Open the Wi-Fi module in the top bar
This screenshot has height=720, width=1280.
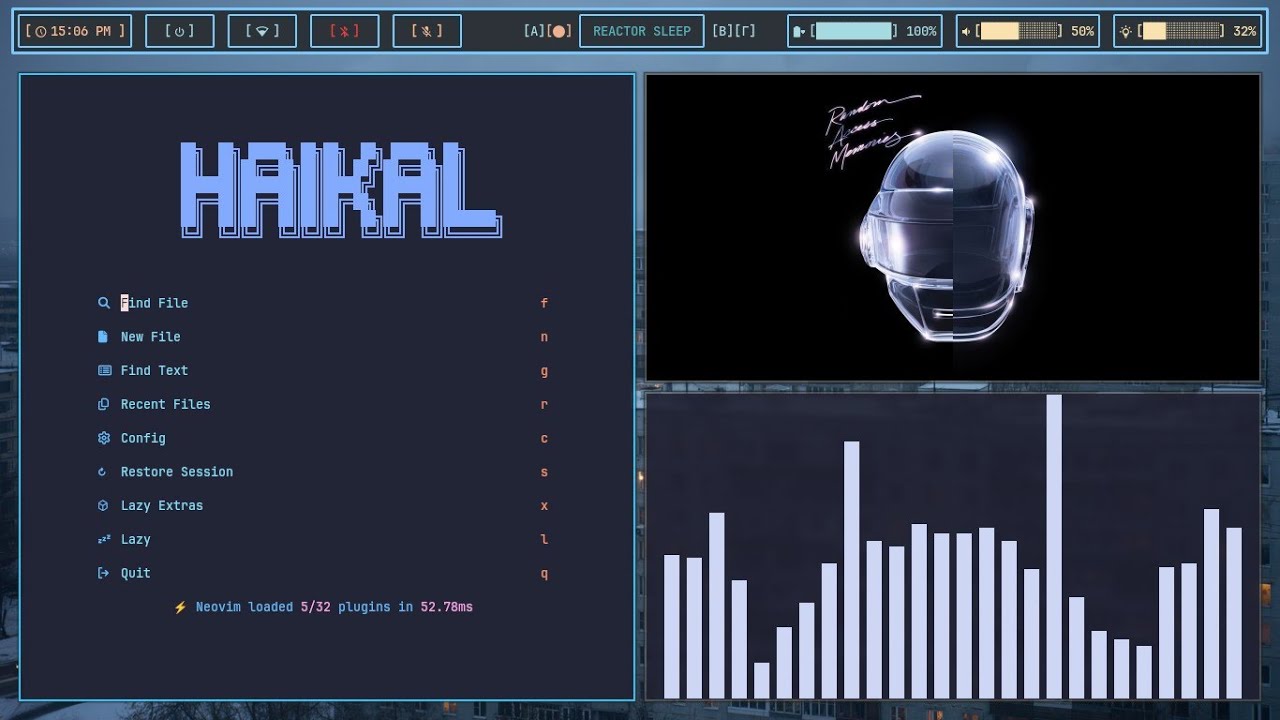click(x=262, y=31)
